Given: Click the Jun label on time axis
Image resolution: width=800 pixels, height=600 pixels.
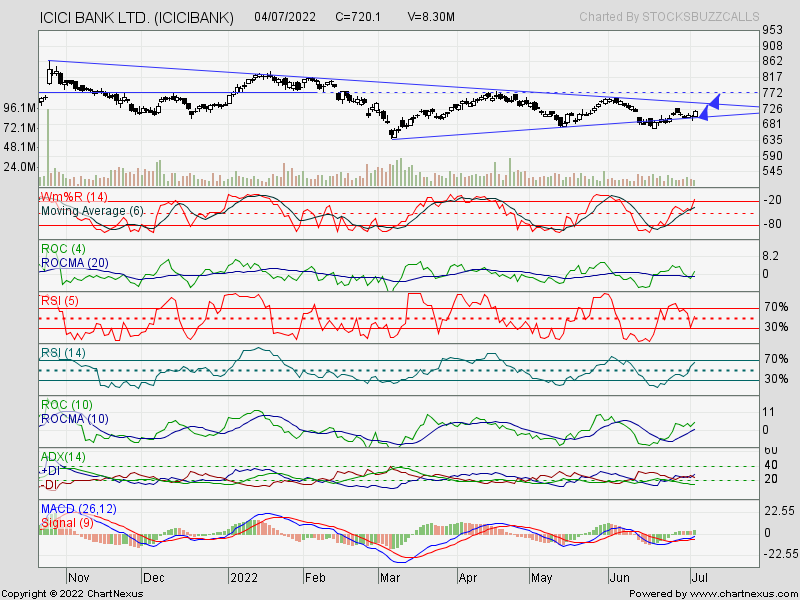Looking at the screenshot, I should (x=620, y=578).
